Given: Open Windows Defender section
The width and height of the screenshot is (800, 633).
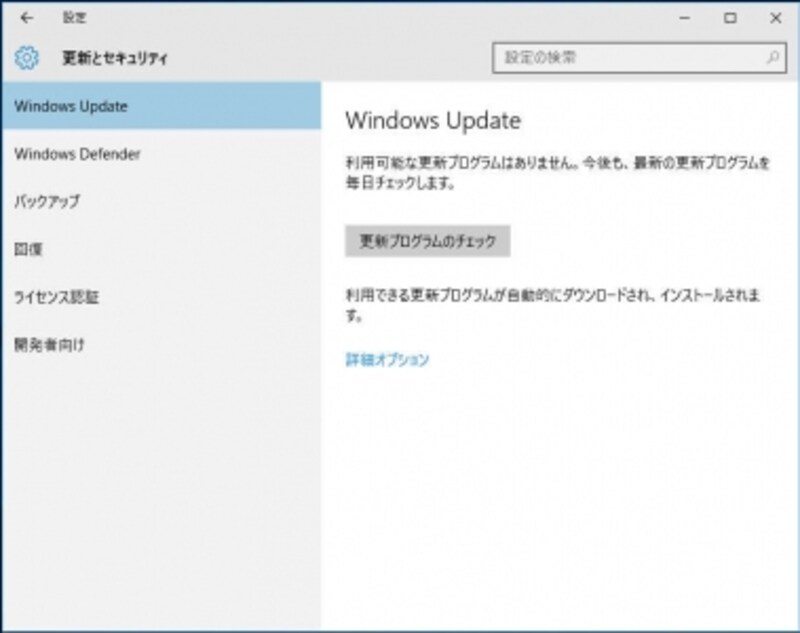Looking at the screenshot, I should click(x=162, y=154).
